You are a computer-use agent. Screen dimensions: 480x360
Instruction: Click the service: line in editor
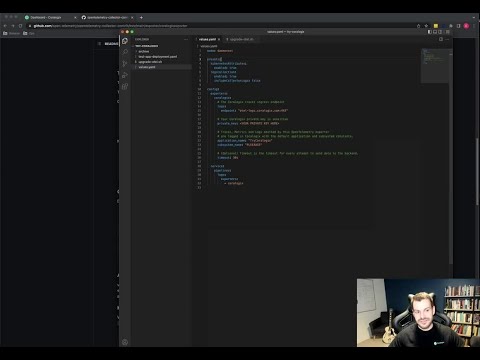(217, 166)
